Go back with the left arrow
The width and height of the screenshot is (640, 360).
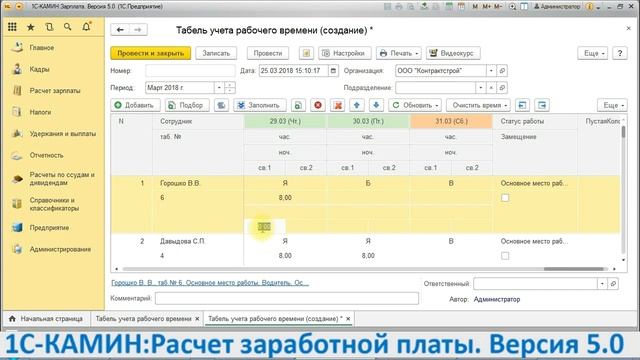pos(120,29)
